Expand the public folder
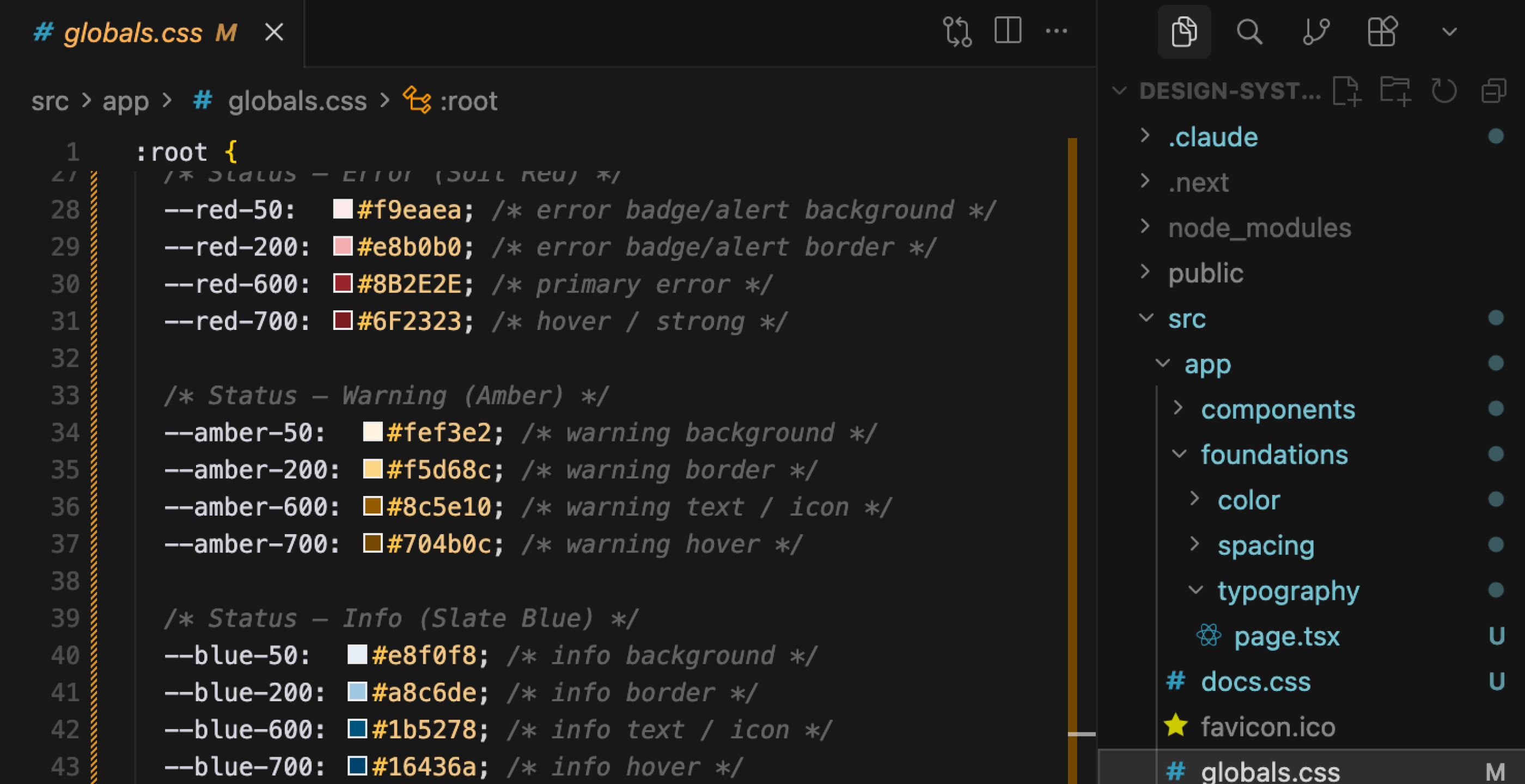 point(1311,273)
